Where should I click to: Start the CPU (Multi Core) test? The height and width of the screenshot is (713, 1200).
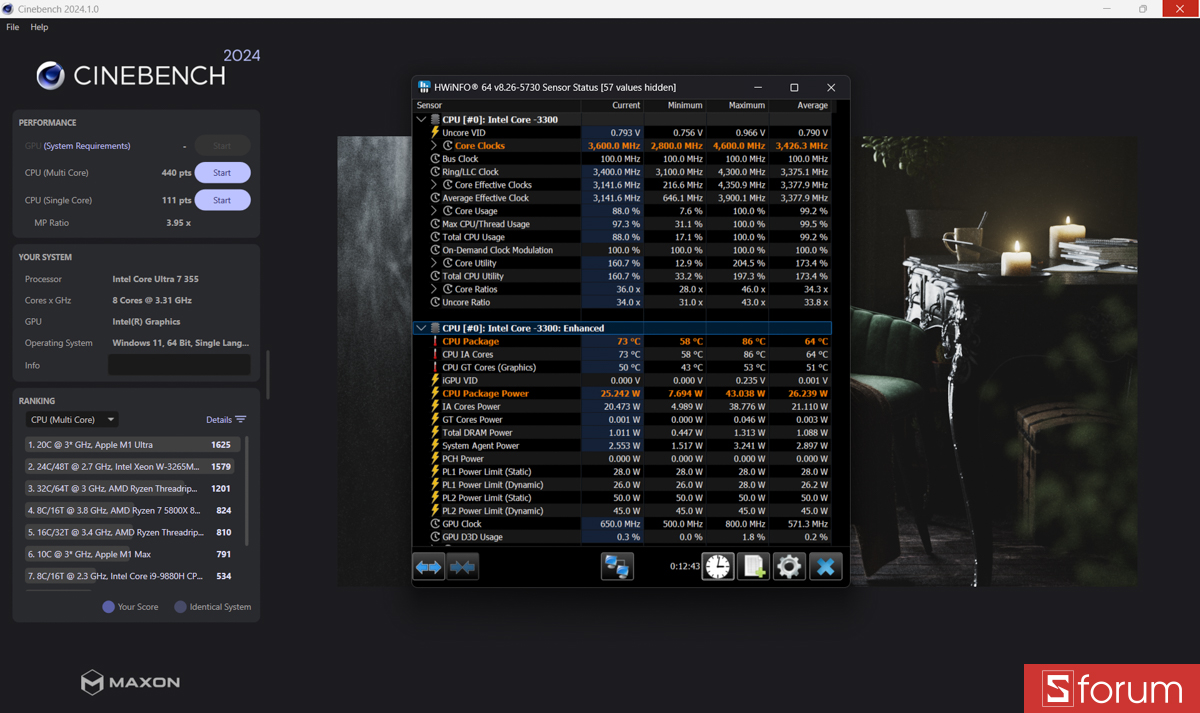pos(222,173)
